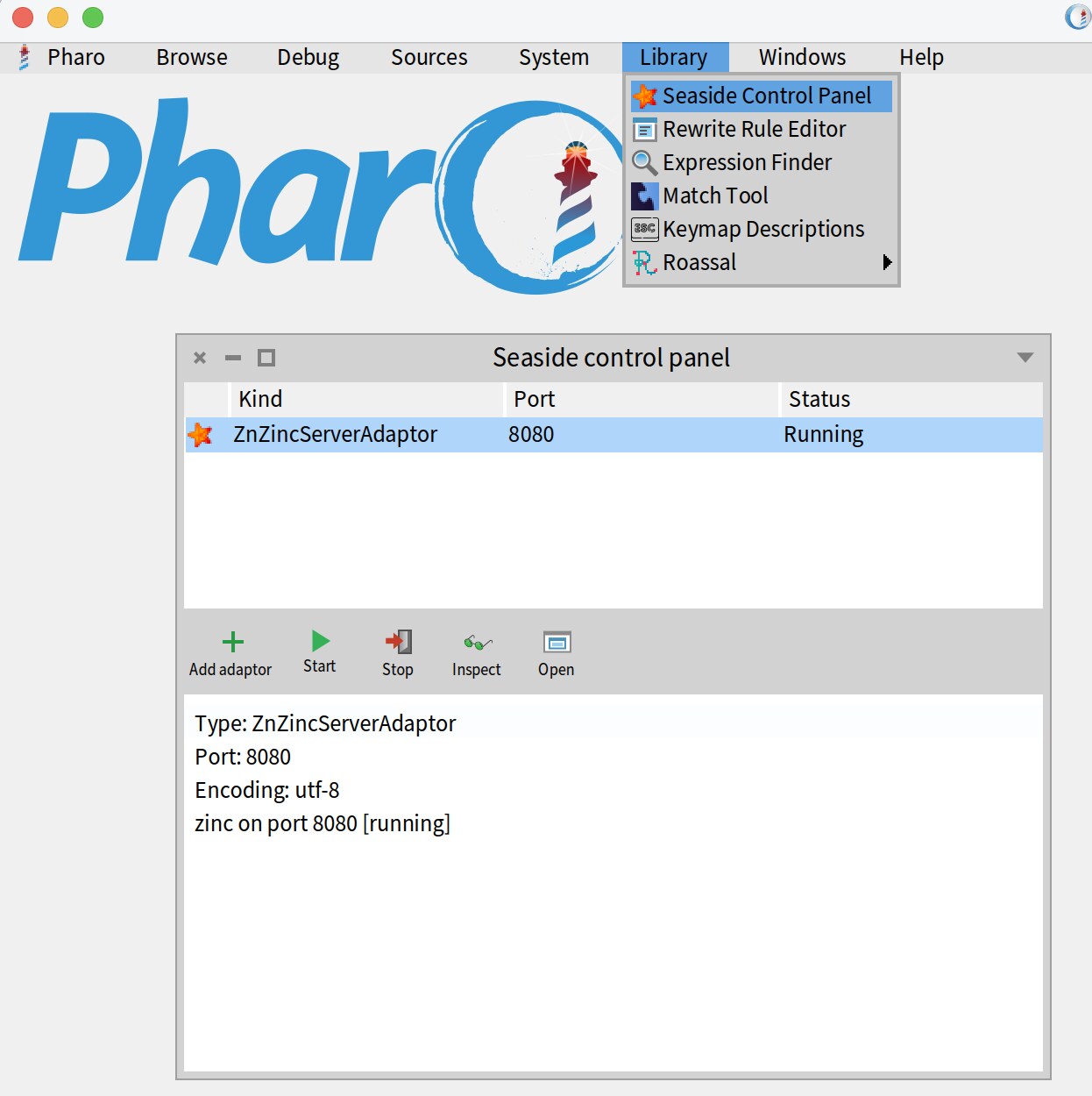Click the Inspect label under the glasses
The width and height of the screenshot is (1092, 1096).
click(x=477, y=670)
